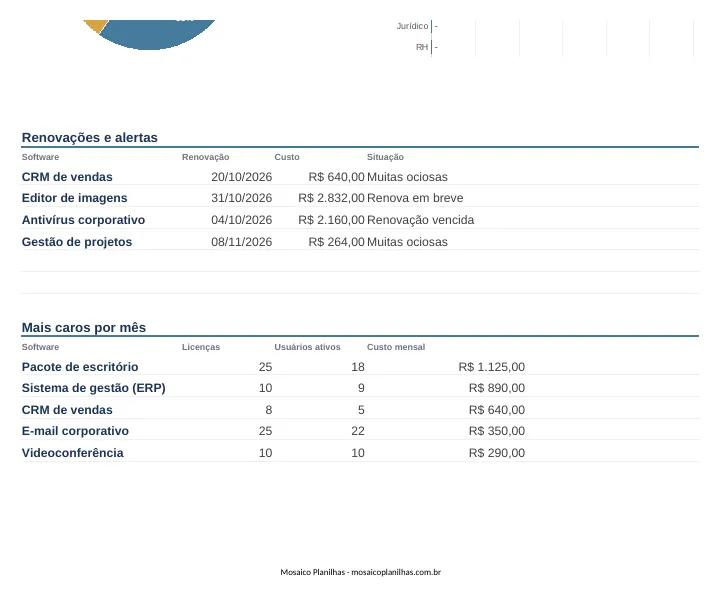Select the 'Sistema de gestão (ERP)' row name
Viewport: 719px width, 597px height.
click(x=94, y=388)
